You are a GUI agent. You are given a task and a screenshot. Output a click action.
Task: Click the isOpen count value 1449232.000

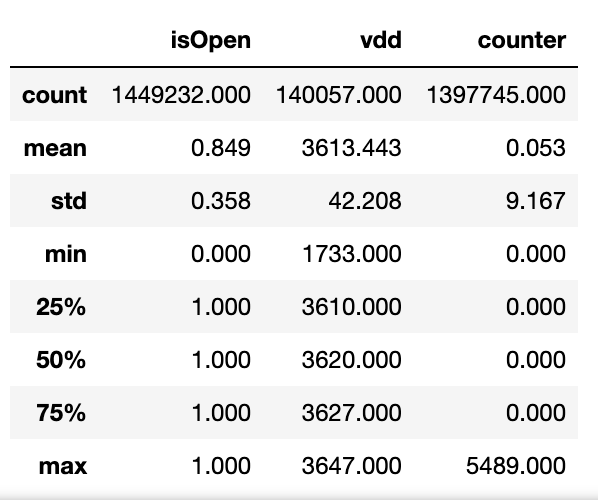pyautogui.click(x=181, y=95)
